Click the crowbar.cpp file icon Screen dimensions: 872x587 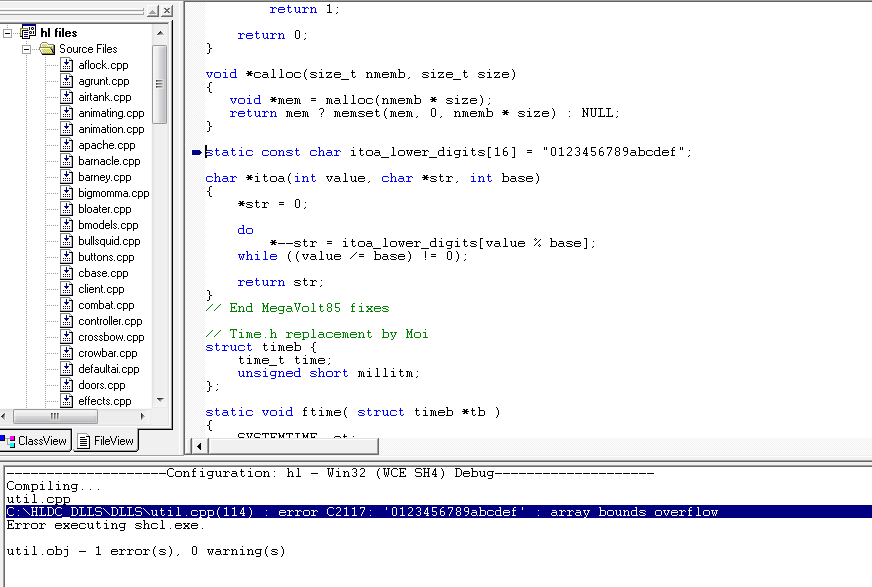click(x=67, y=353)
